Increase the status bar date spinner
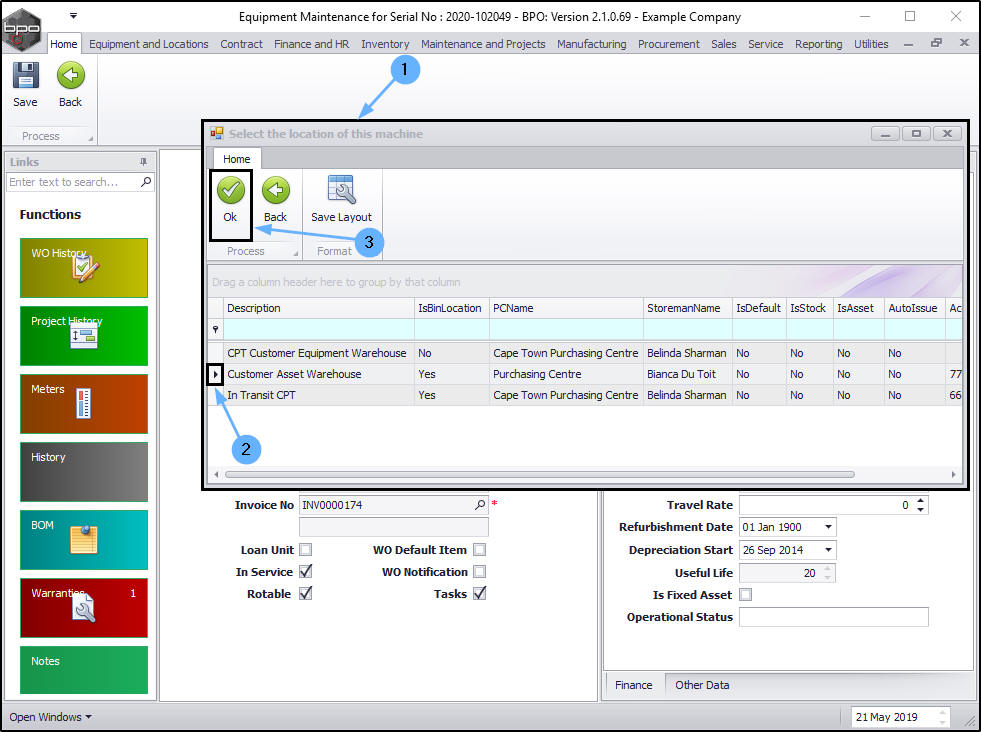Image resolution: width=981 pixels, height=732 pixels. coord(943,713)
